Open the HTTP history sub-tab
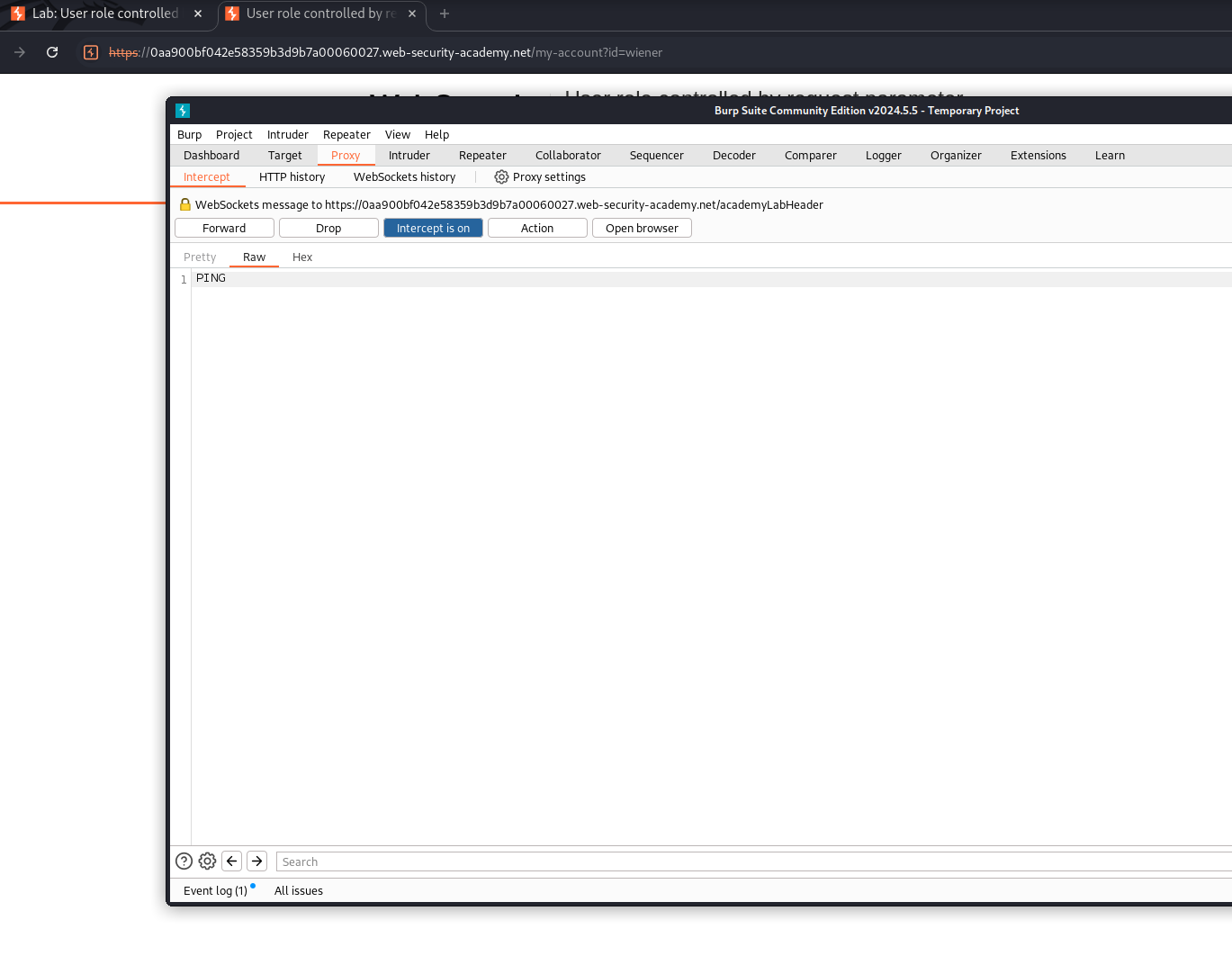The image size is (1232, 956). tap(292, 177)
